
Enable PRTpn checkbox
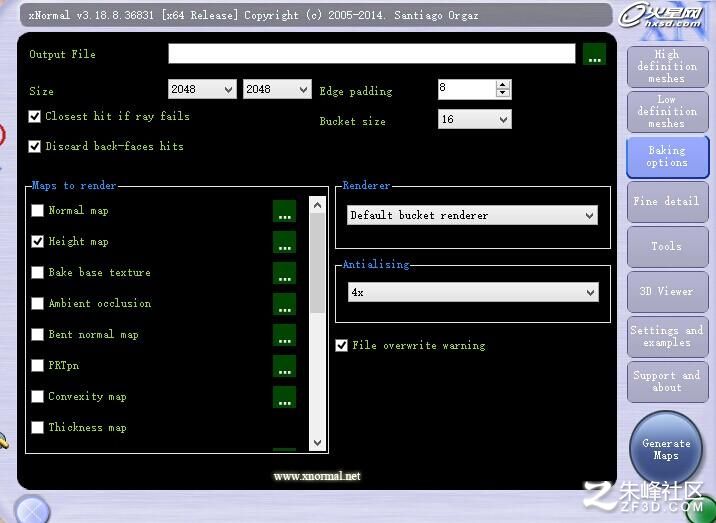click(37, 366)
